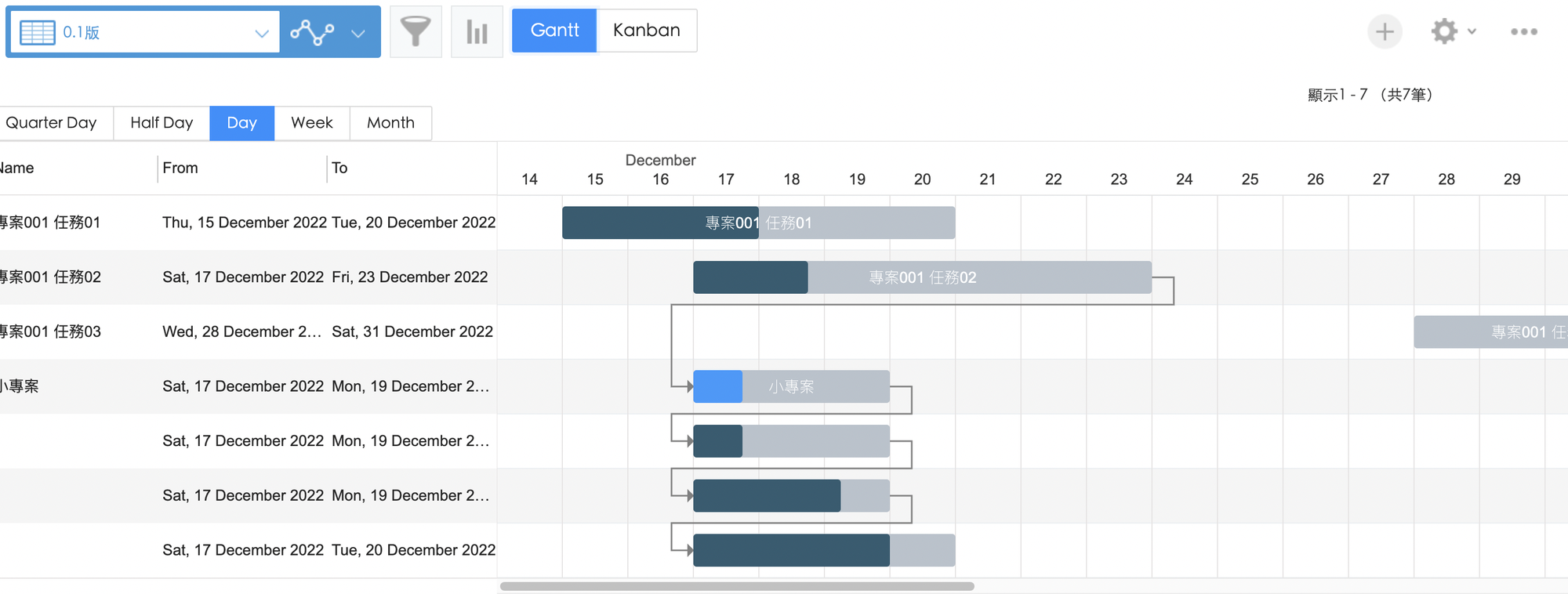Click the plus add record icon
This screenshot has height=594, width=1568.
coord(1385,31)
